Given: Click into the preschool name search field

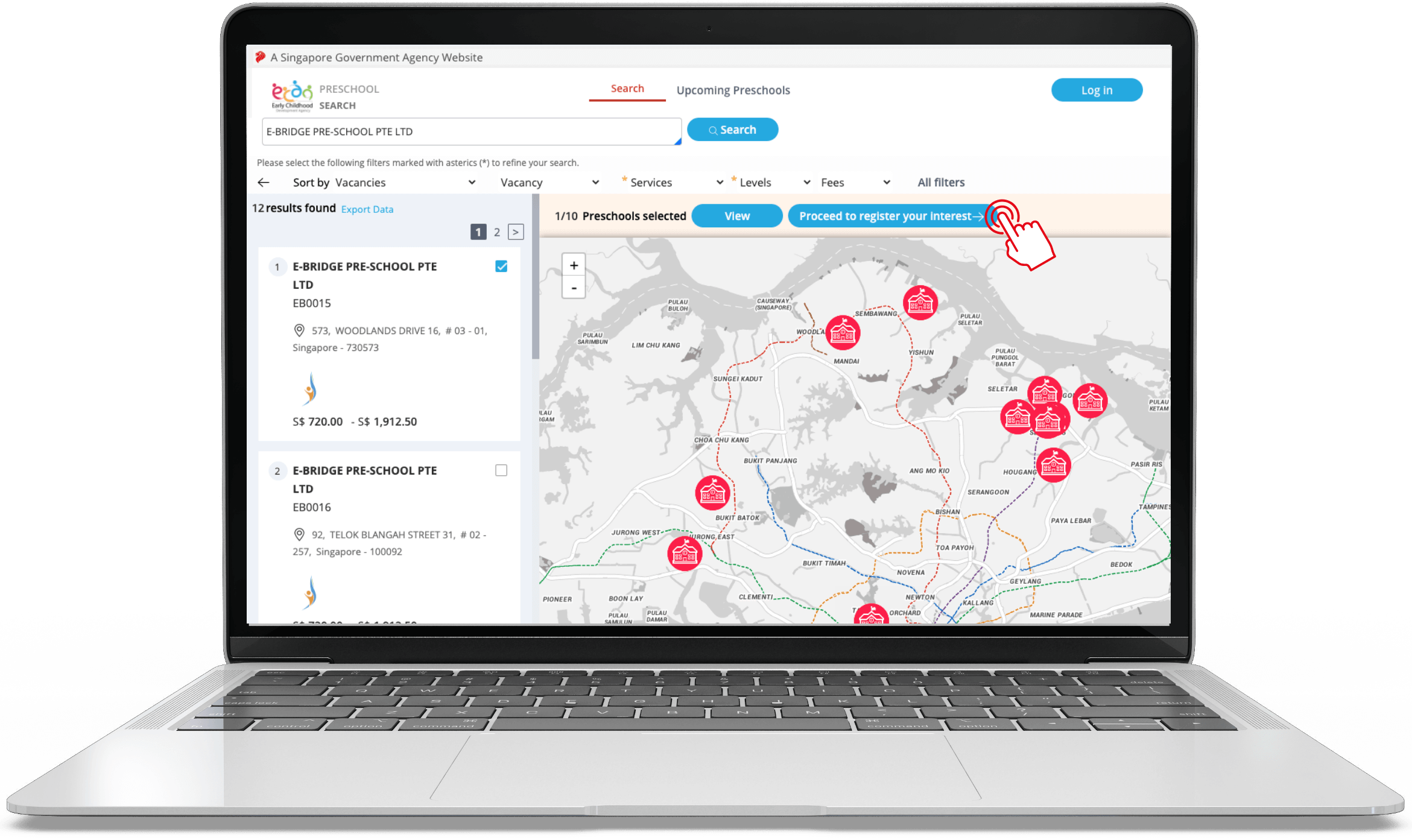Looking at the screenshot, I should click(472, 131).
